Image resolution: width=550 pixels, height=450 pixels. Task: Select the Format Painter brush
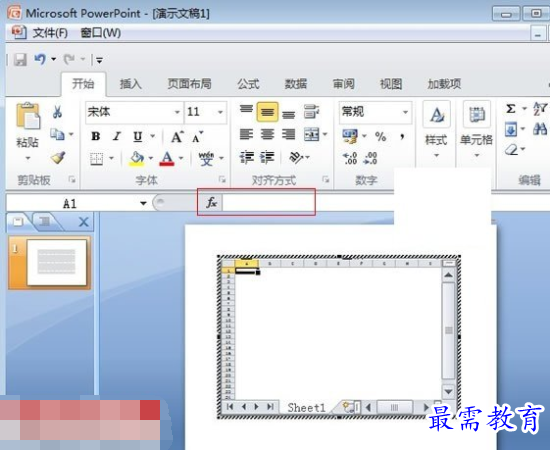coord(58,157)
